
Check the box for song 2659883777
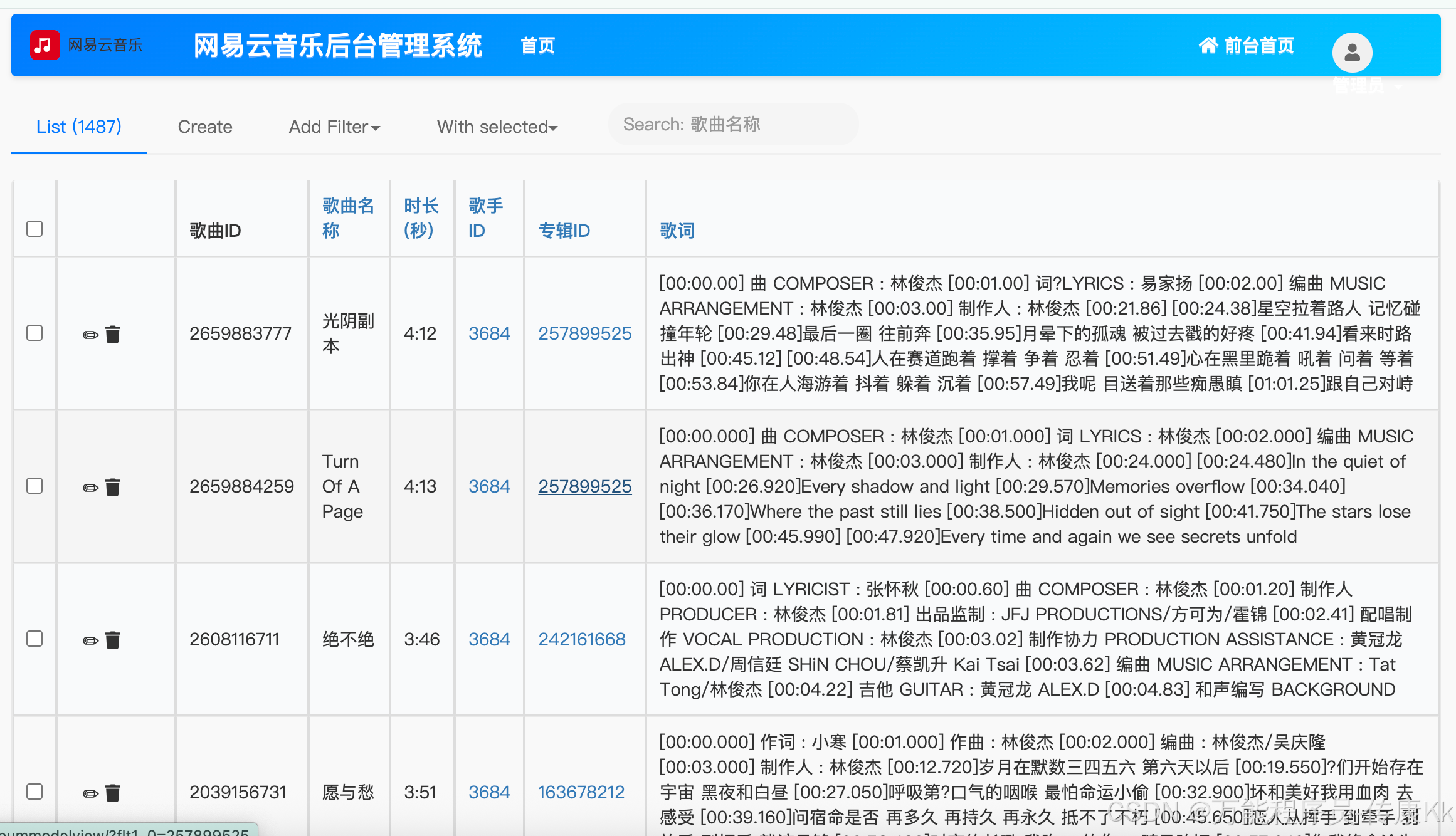[34, 333]
